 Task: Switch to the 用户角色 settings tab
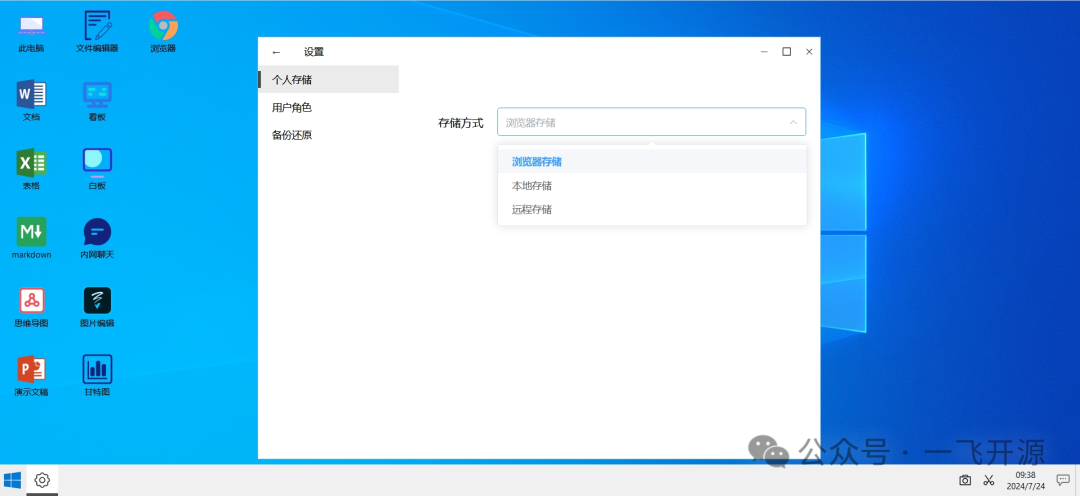coord(292,107)
